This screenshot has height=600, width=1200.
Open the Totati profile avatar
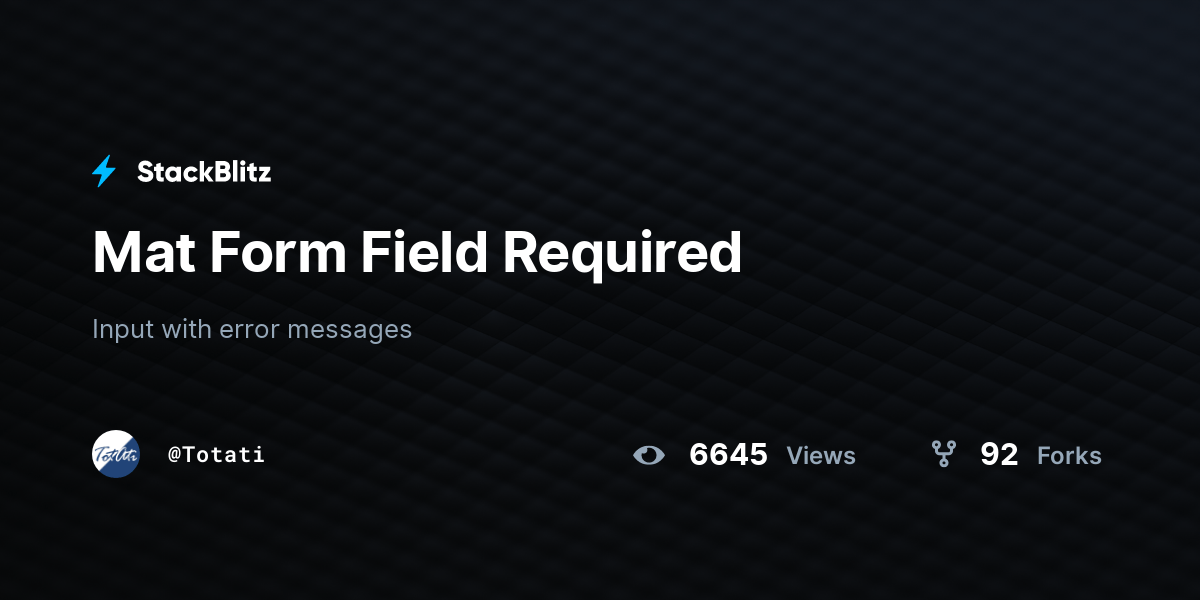(116, 454)
